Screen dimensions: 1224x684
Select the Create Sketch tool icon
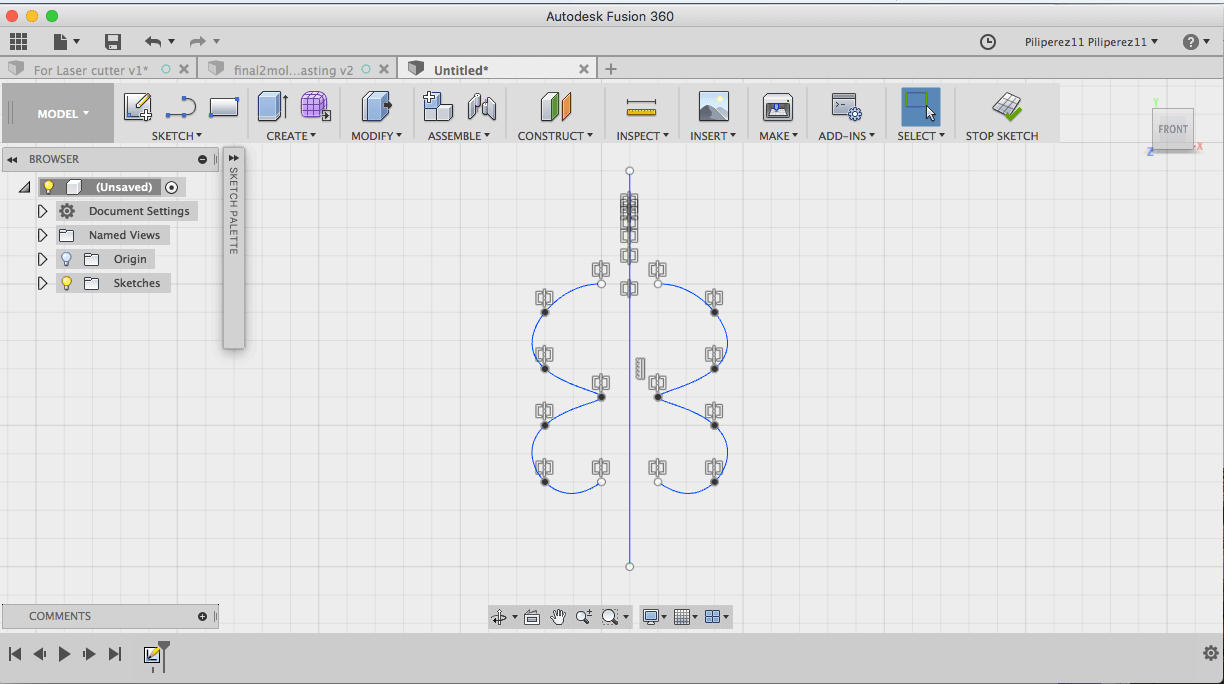(138, 107)
